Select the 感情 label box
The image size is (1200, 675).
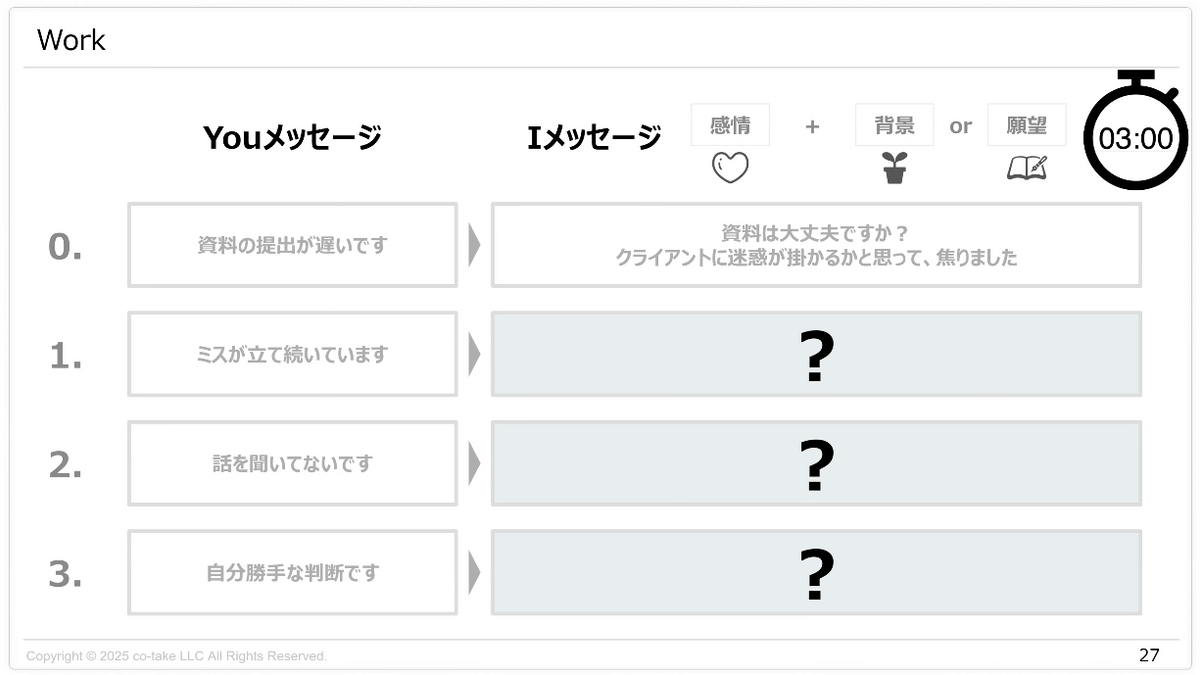pos(730,126)
